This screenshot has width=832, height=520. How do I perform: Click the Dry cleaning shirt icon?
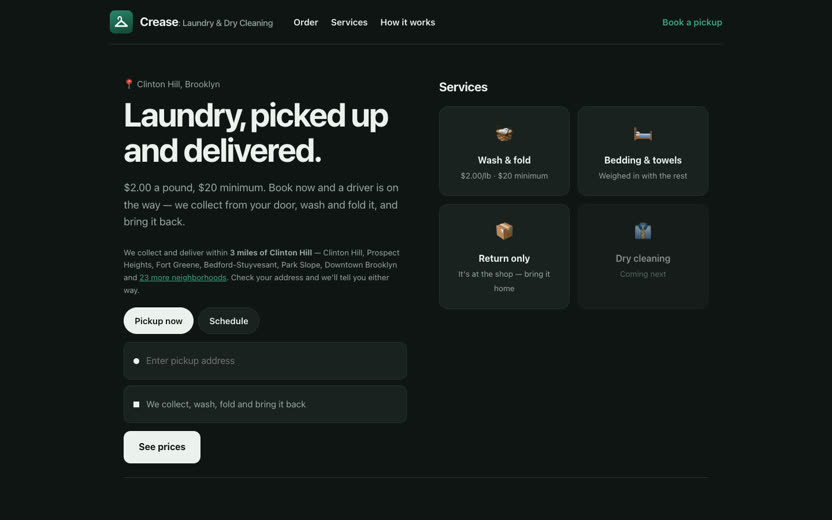(x=643, y=231)
